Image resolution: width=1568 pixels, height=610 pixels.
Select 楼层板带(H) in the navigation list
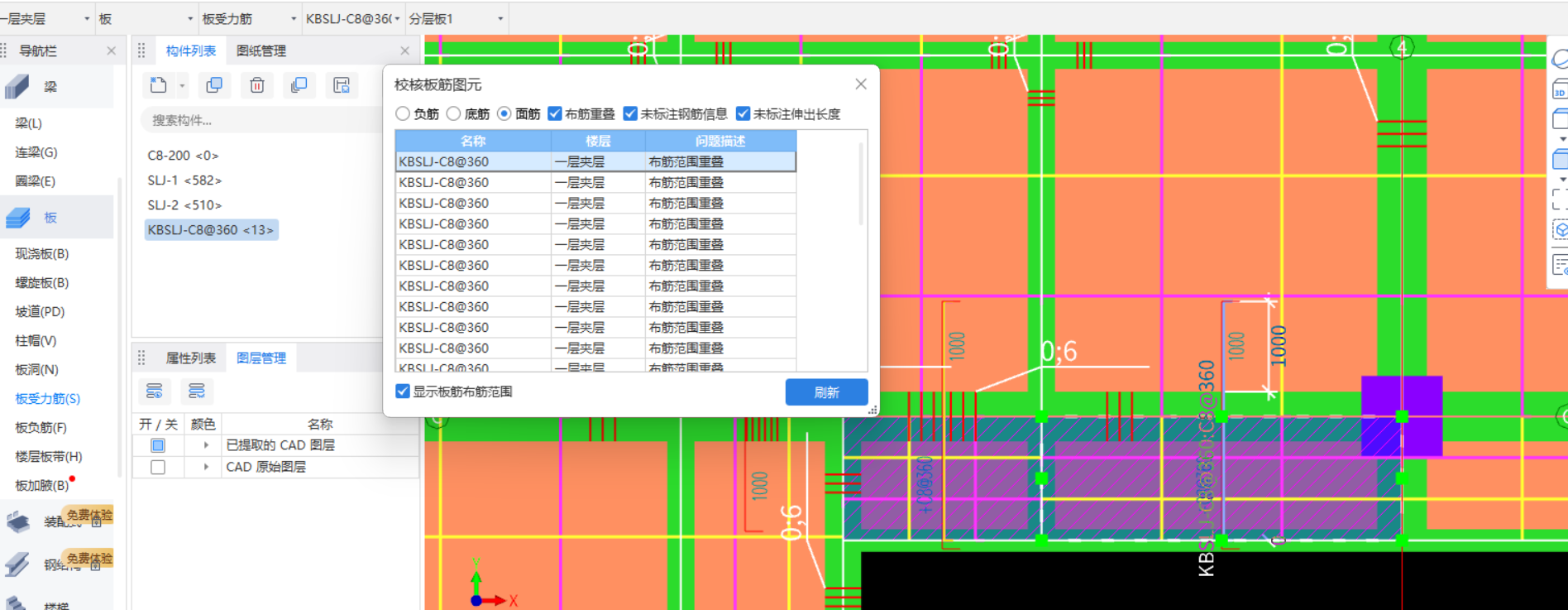(x=49, y=456)
